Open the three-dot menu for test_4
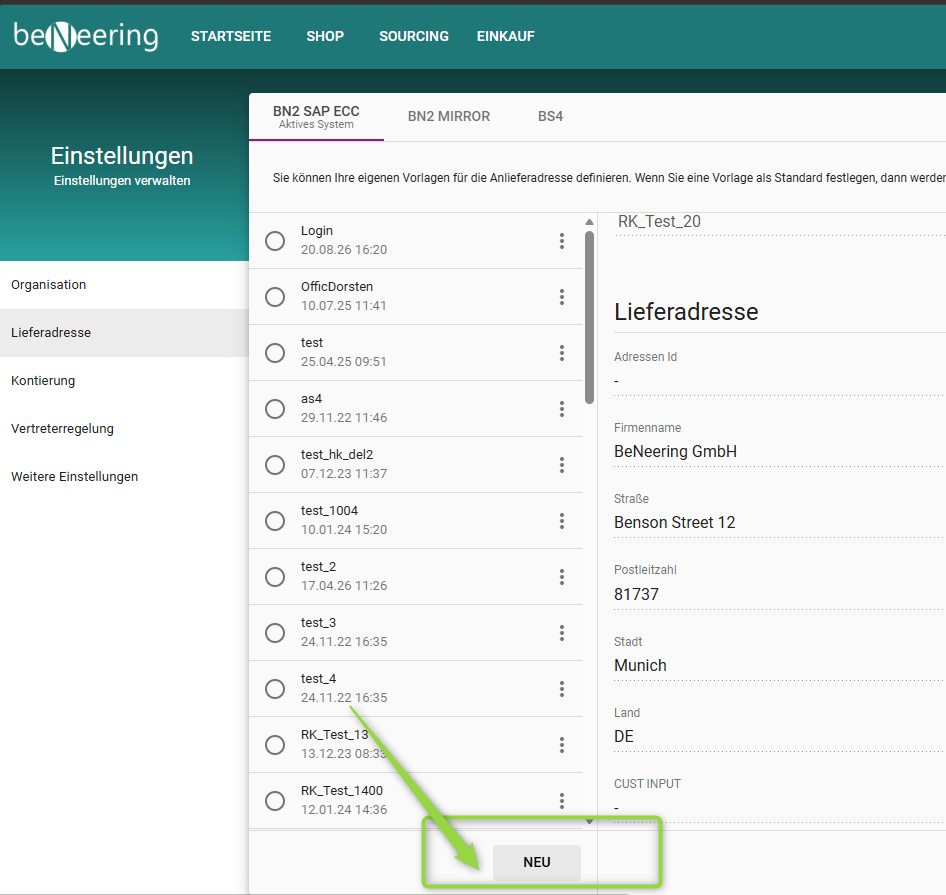946x895 pixels. coord(562,689)
